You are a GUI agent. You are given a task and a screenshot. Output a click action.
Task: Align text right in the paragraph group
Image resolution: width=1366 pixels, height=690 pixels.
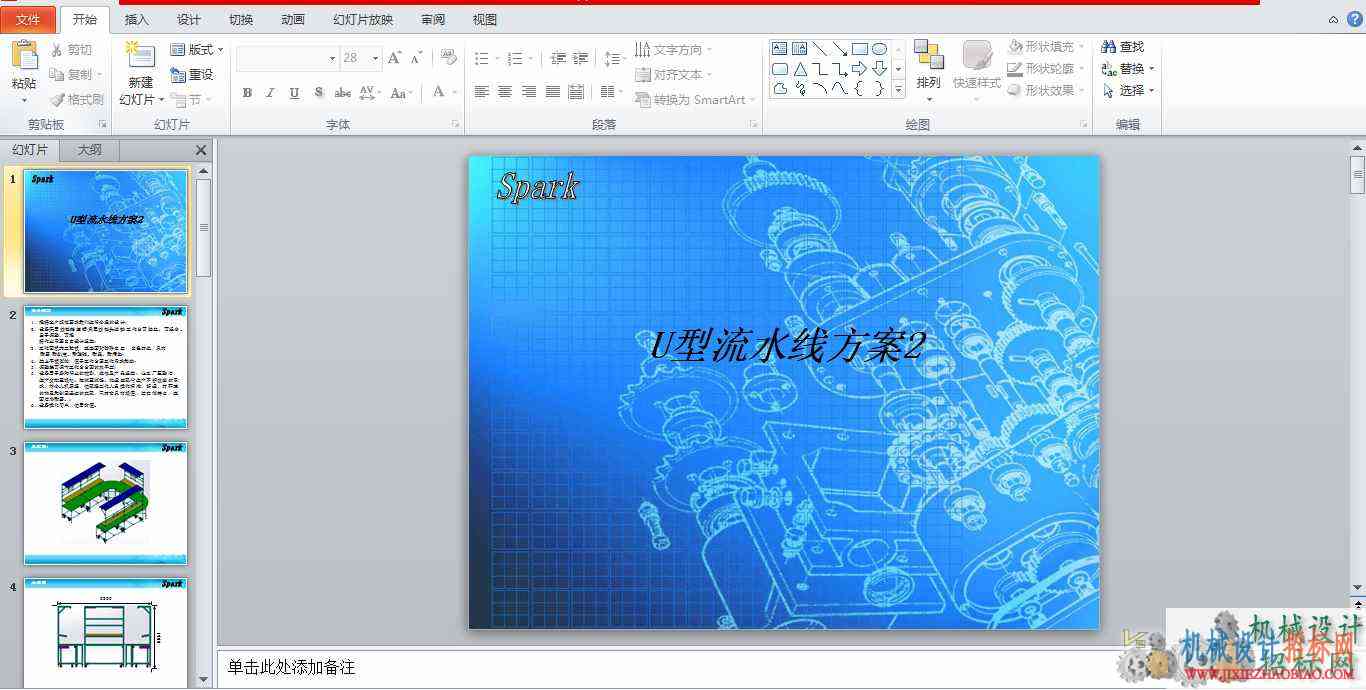coord(529,92)
